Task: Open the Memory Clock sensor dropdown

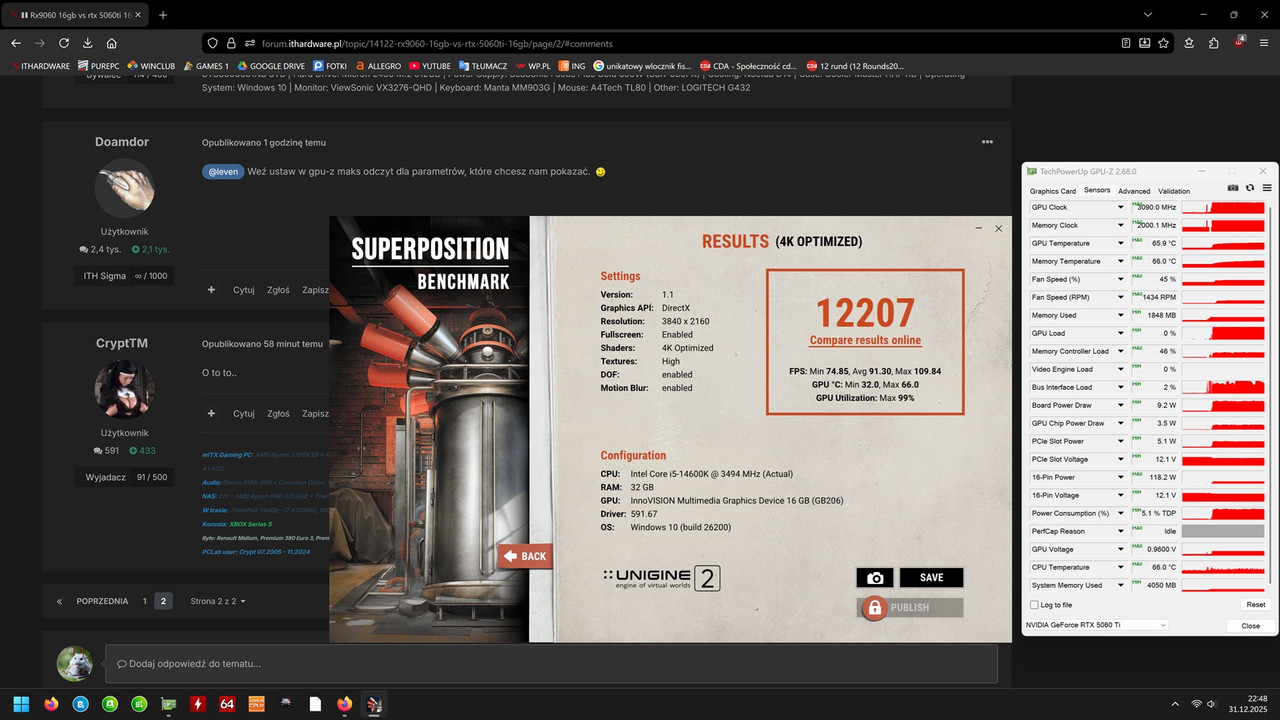Action: click(x=1119, y=225)
